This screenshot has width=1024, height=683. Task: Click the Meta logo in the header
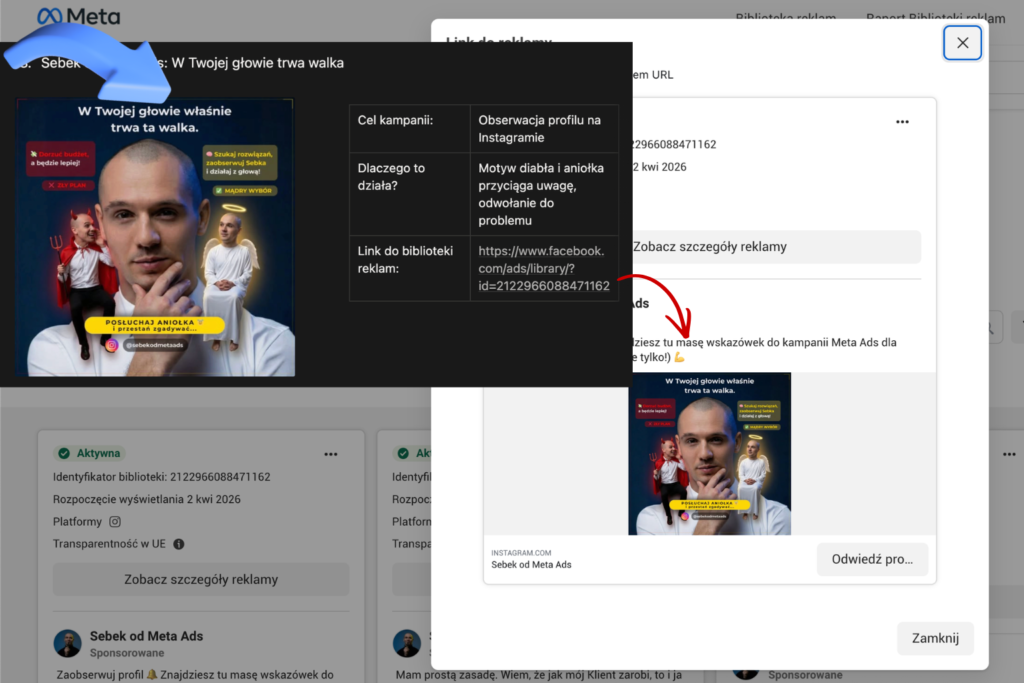pos(79,16)
